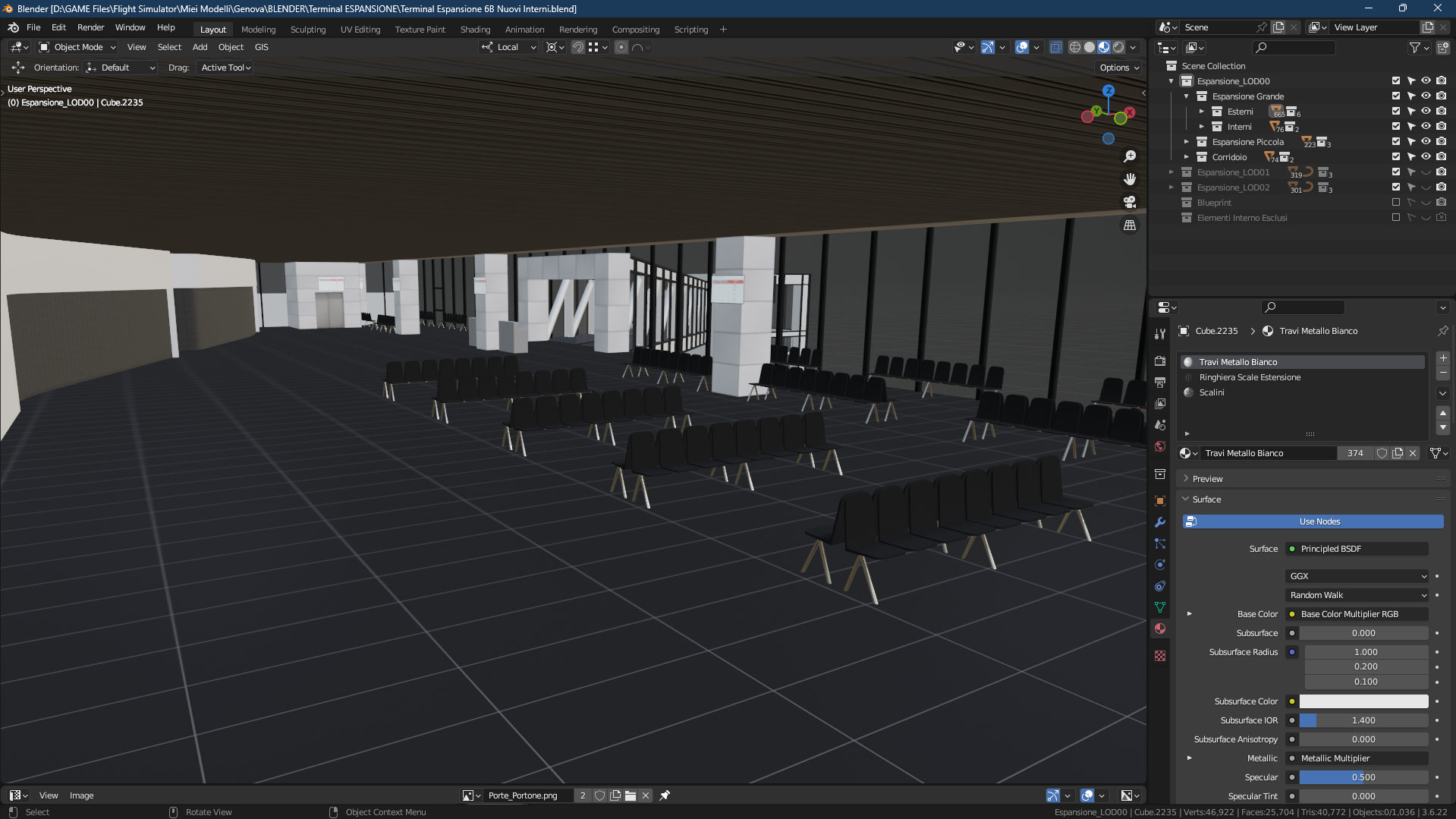This screenshot has height=819, width=1456.
Task: Toggle fake user for Travi Metallo Bianco
Action: point(1382,453)
